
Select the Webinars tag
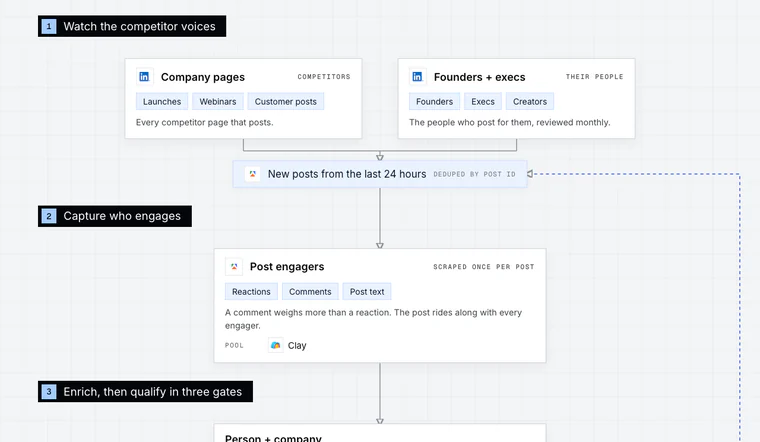[x=218, y=101]
